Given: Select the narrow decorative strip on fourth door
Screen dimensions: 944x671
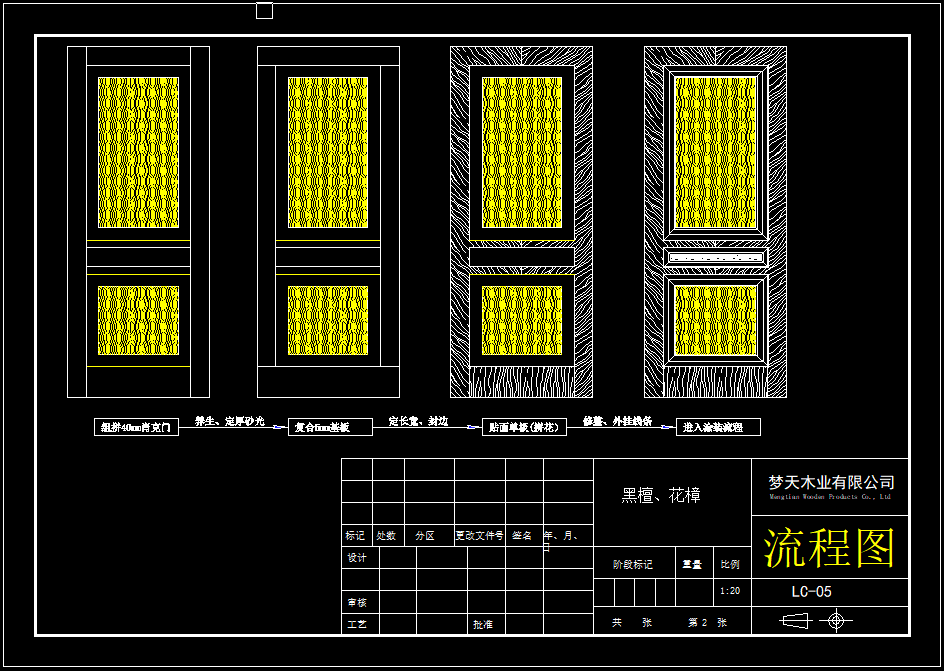Looking at the screenshot, I should (715, 258).
